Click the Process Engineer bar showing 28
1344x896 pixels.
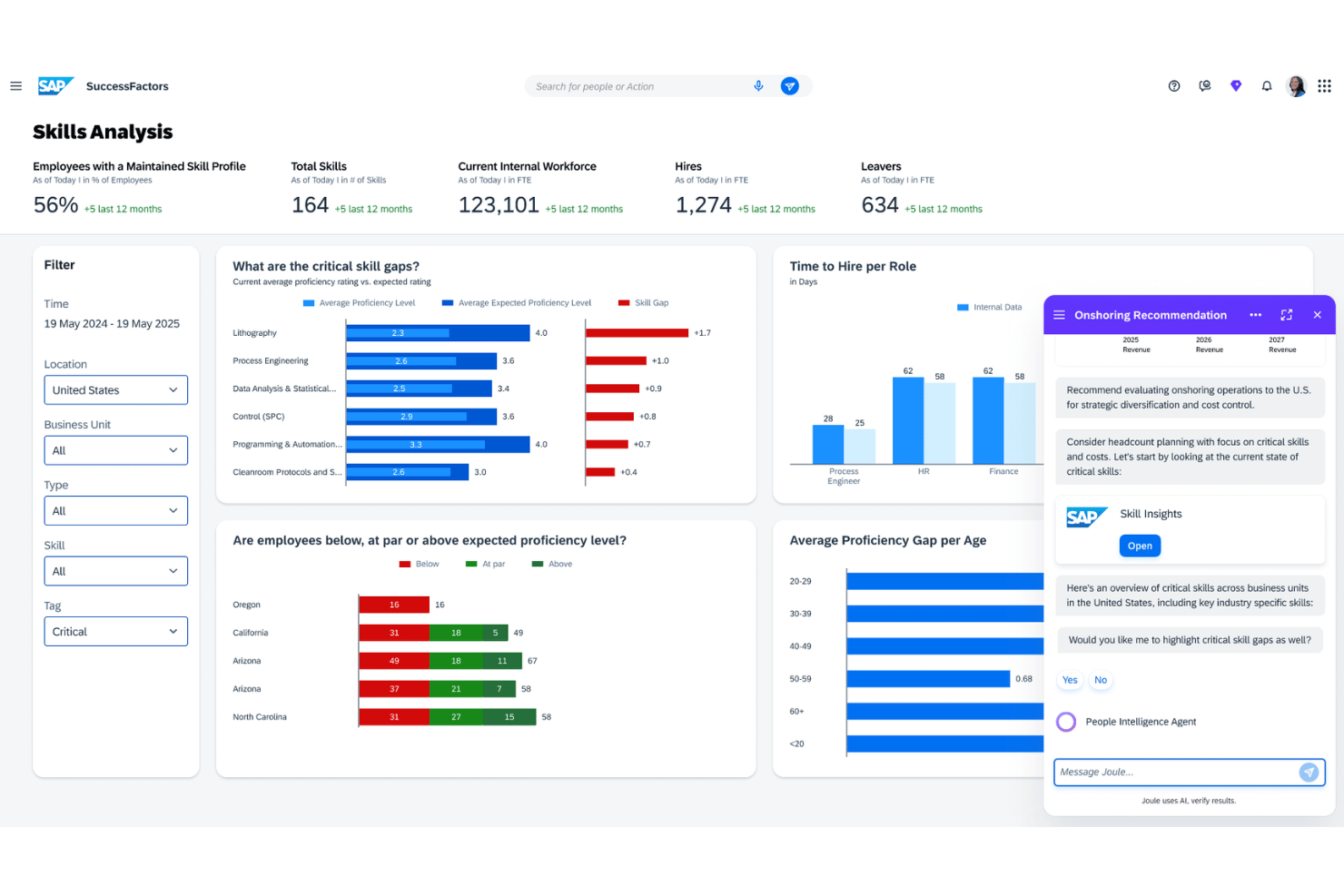(828, 444)
